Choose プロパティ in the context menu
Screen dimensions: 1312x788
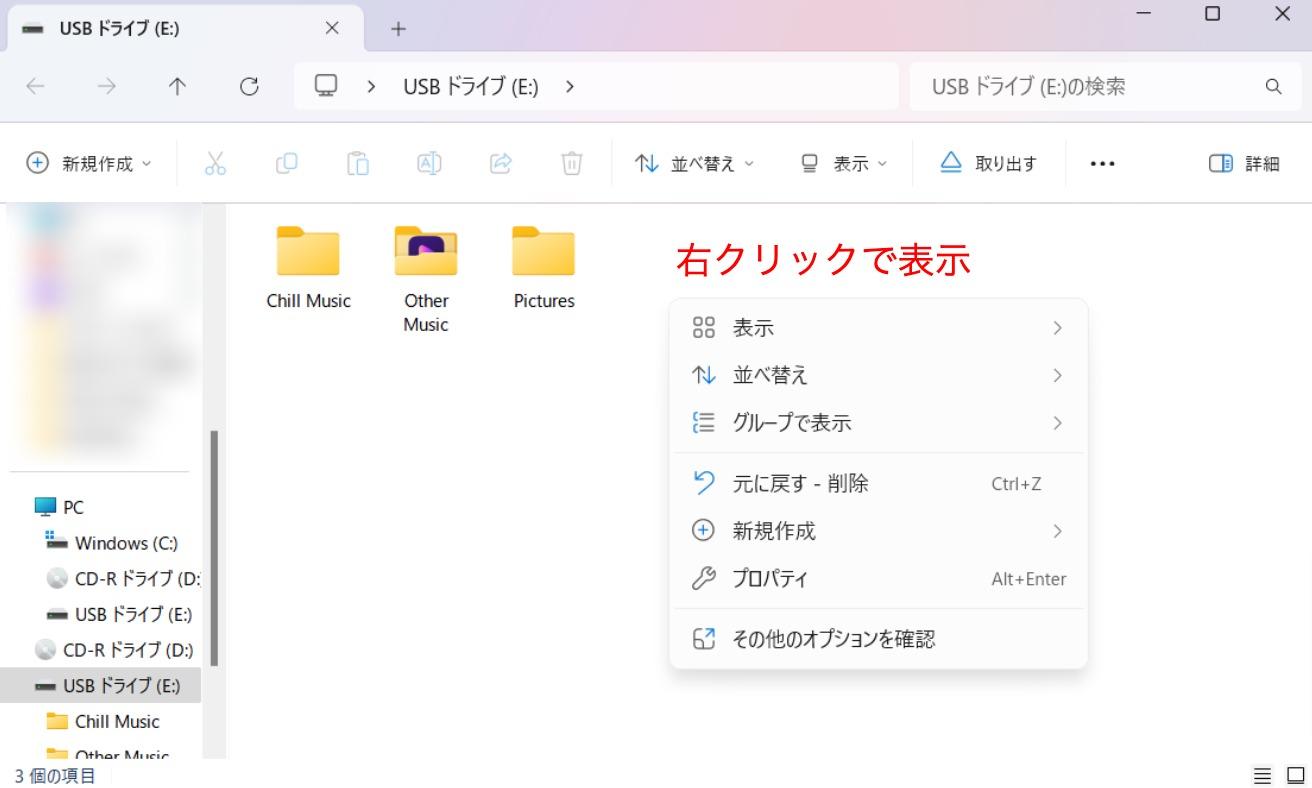pyautogui.click(x=878, y=579)
